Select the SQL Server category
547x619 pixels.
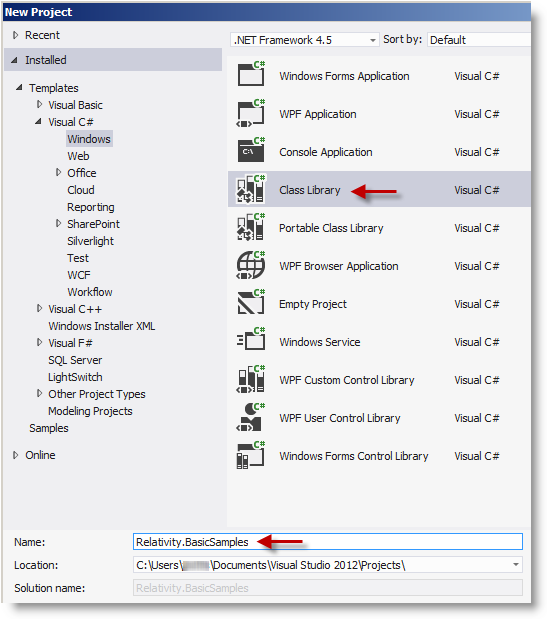point(75,360)
